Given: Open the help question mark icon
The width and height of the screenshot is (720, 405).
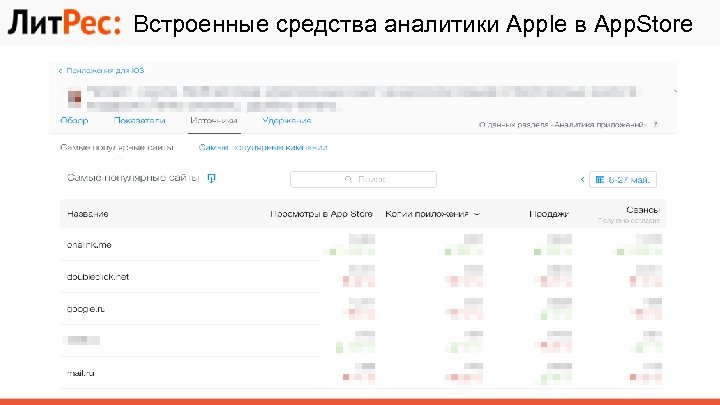Looking at the screenshot, I should click(x=655, y=124).
